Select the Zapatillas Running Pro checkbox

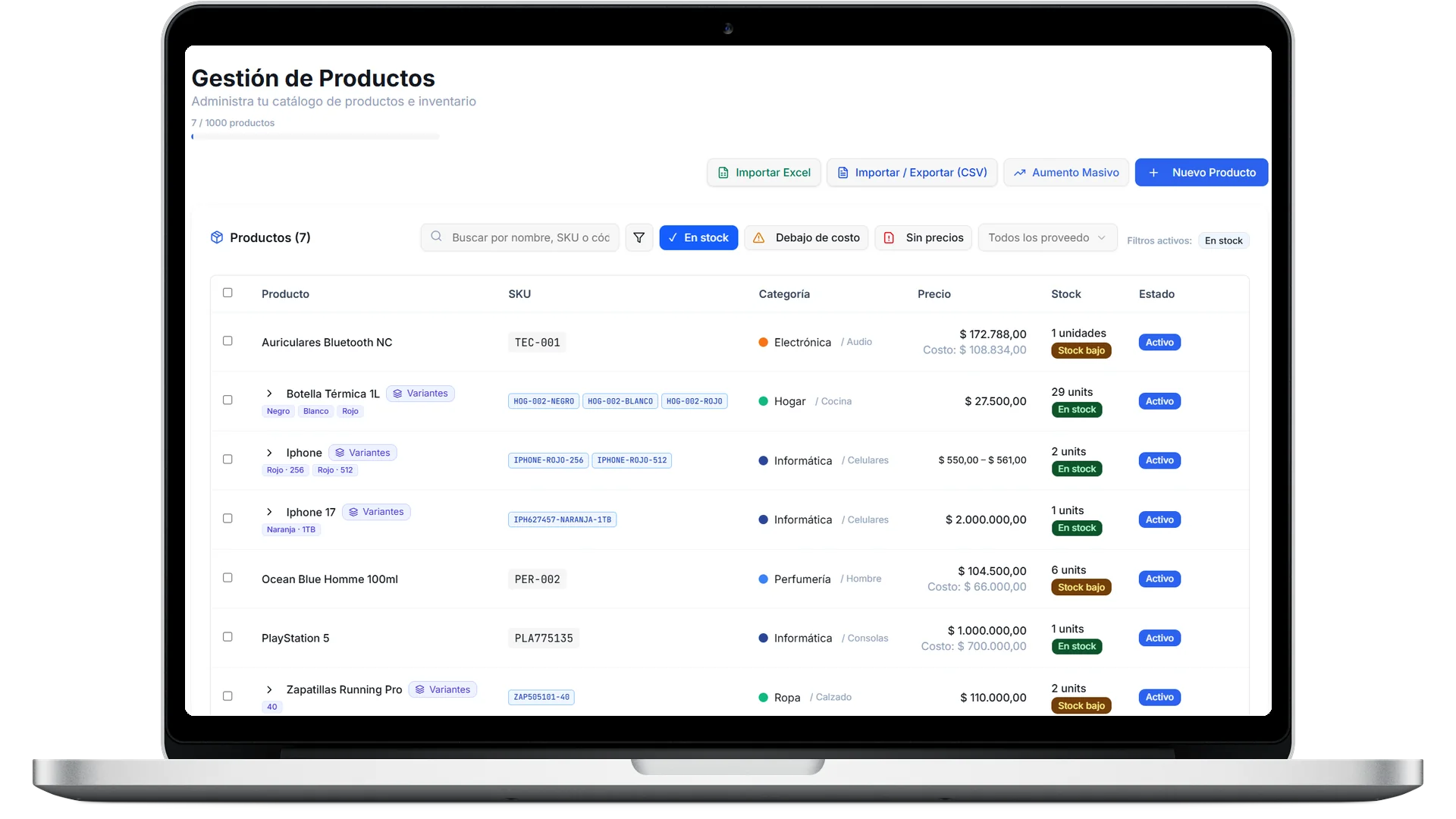click(227, 696)
